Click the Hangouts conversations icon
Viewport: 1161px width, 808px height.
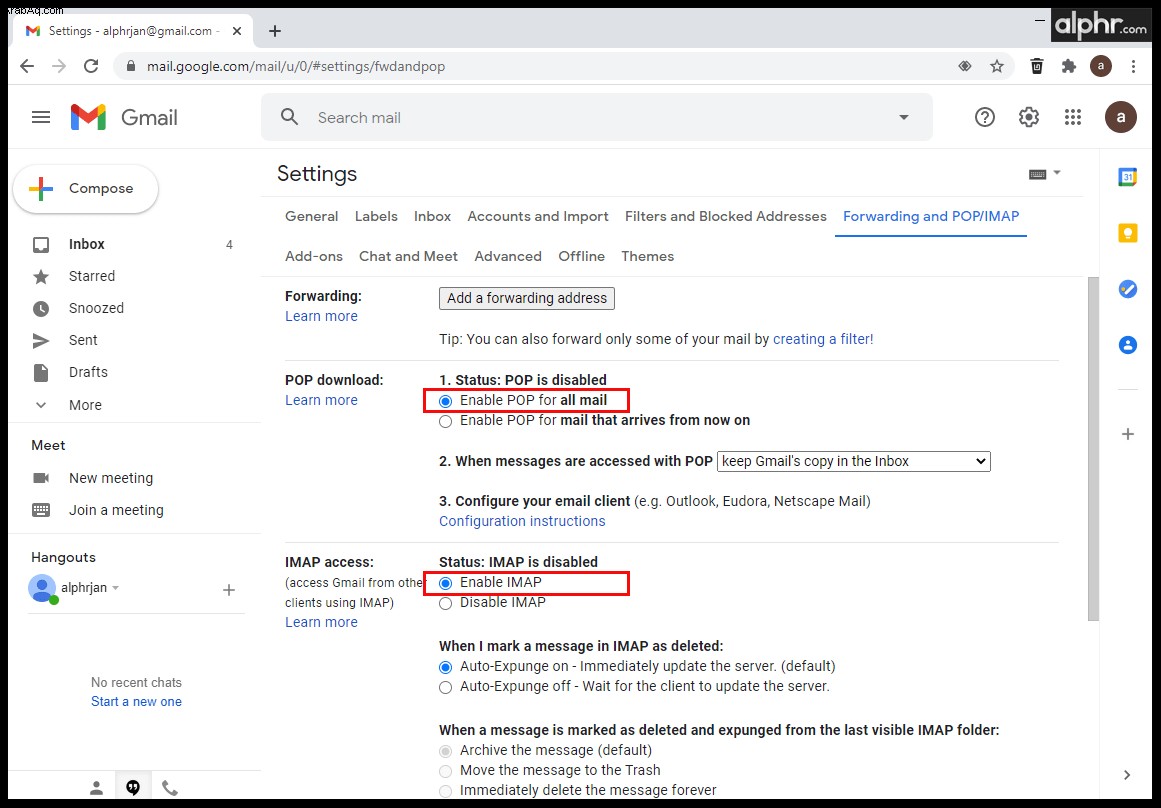click(x=133, y=788)
